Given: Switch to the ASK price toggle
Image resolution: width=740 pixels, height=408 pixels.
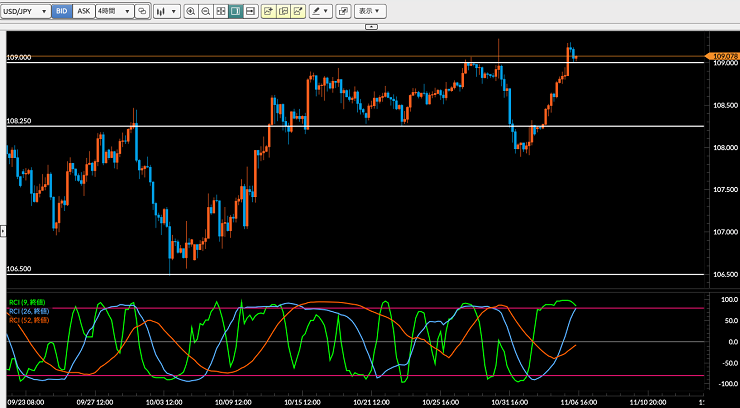Looking at the screenshot, I should pos(84,11).
